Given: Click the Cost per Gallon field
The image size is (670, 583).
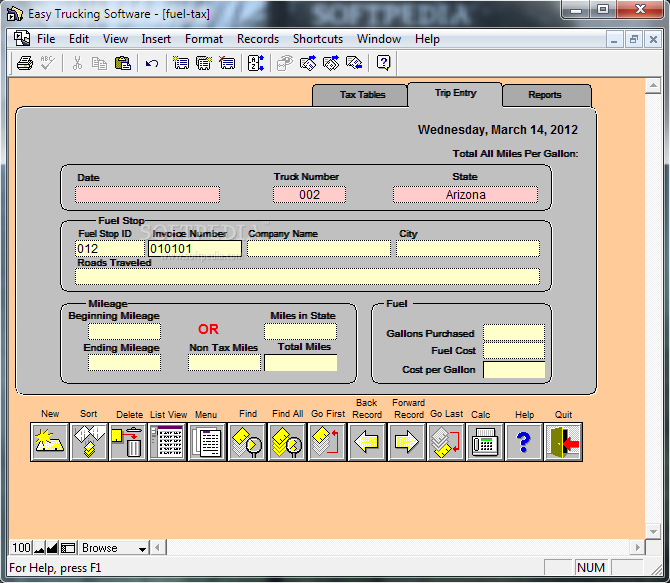Looking at the screenshot, I should point(514,370).
